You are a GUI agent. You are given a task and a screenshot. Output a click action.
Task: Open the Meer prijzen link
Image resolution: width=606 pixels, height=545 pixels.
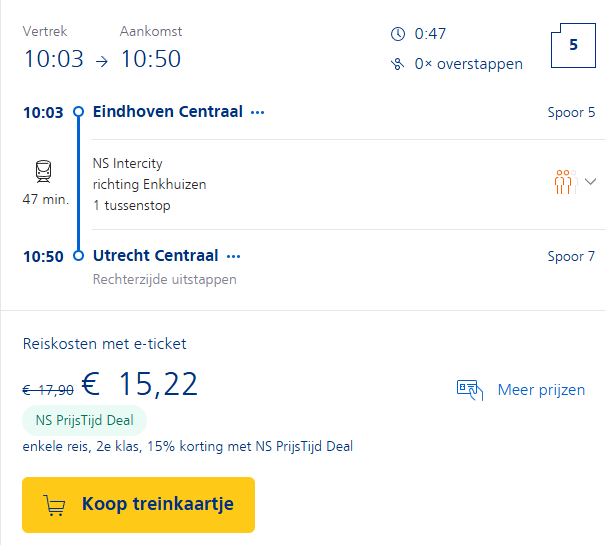tap(541, 390)
